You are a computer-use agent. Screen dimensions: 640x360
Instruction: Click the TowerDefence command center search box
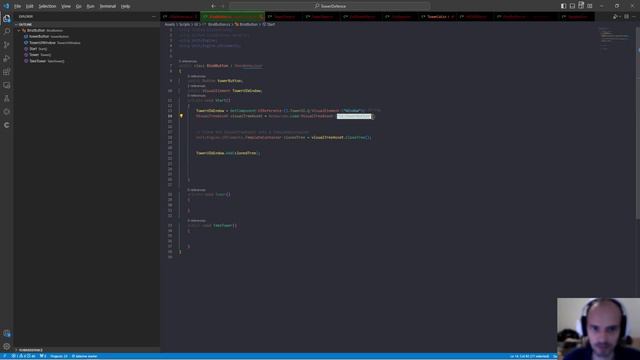point(330,6)
